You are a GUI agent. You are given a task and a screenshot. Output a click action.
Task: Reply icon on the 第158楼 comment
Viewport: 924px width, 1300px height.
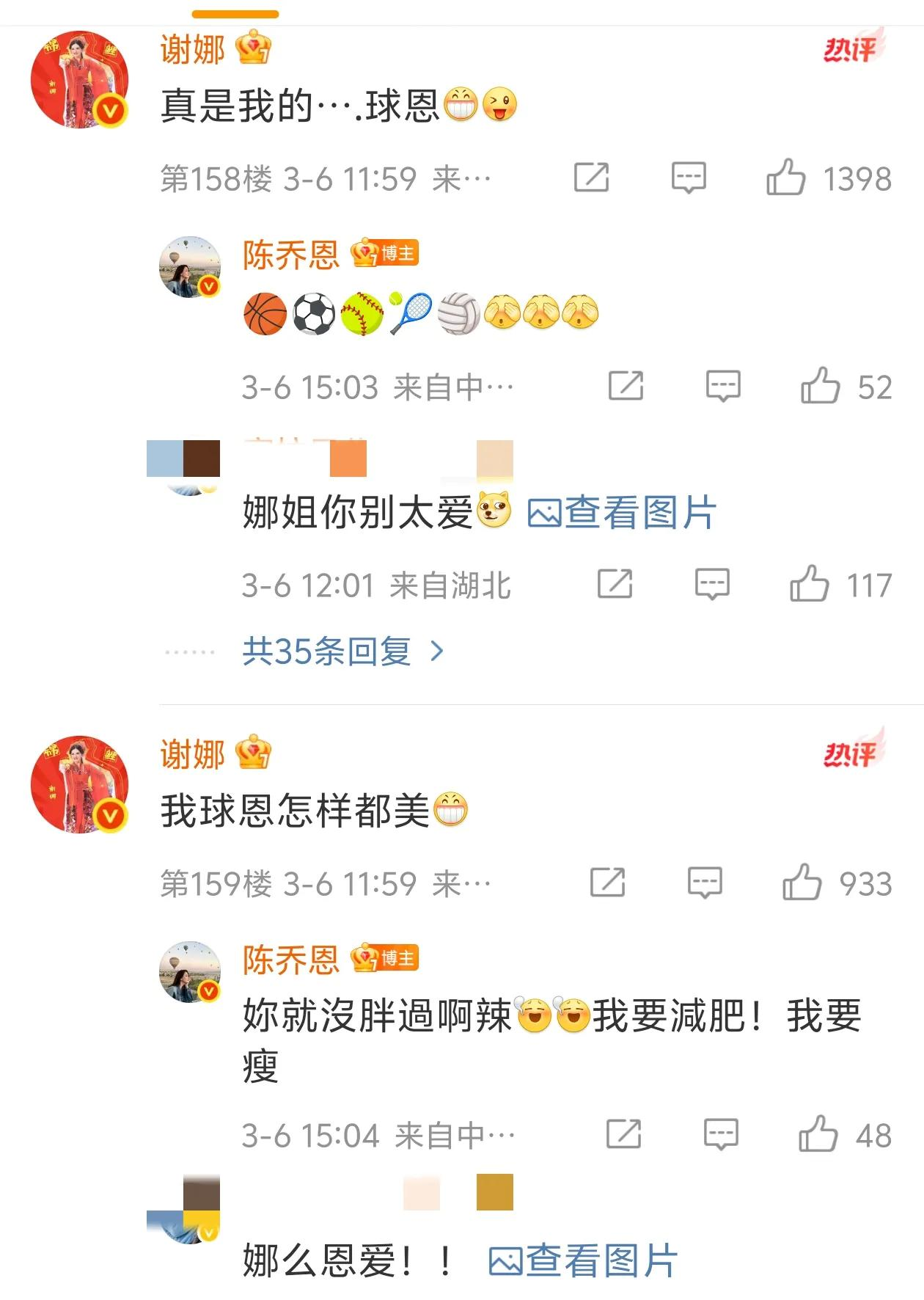pos(689,178)
